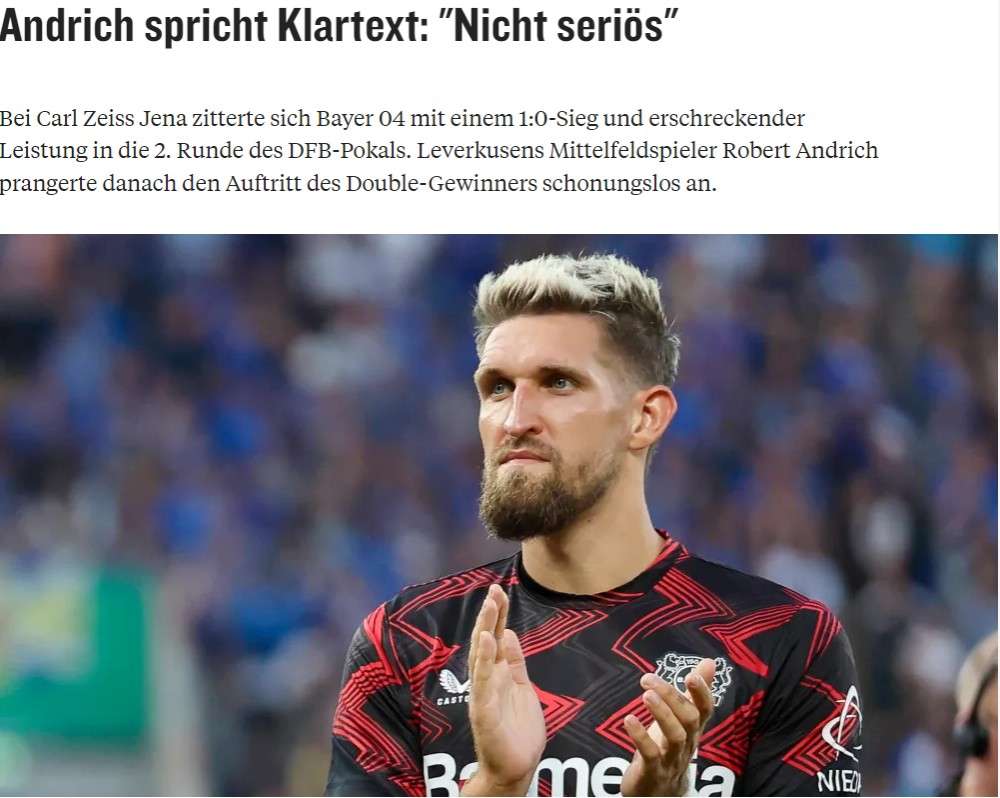Click the word 'Leverkusens' in the teaser text
This screenshot has width=1000, height=798.
(x=480, y=151)
